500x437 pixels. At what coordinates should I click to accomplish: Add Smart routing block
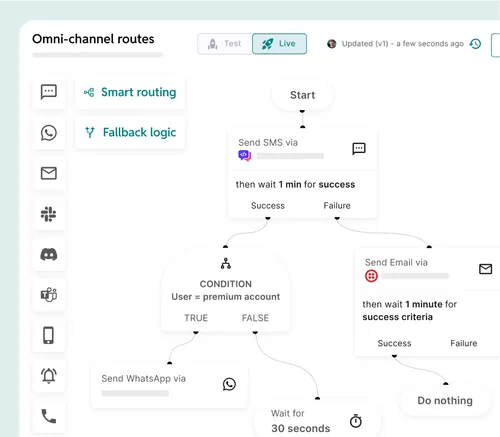point(130,92)
